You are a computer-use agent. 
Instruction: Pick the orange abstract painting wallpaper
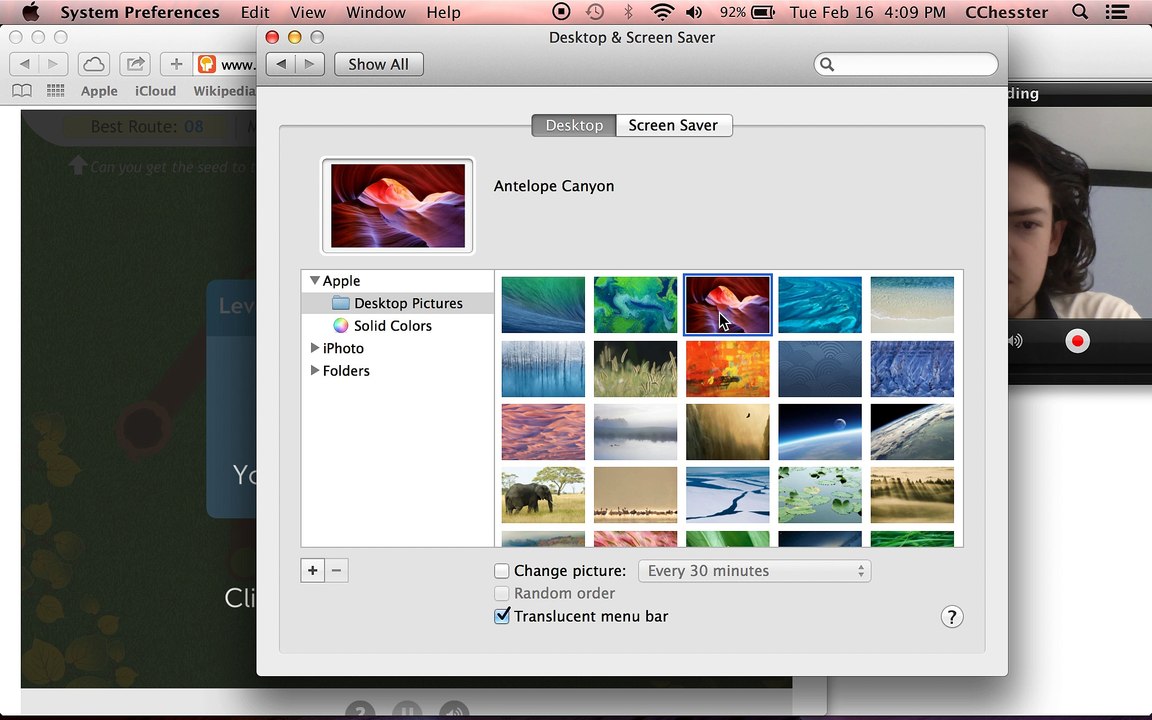pyautogui.click(x=727, y=368)
